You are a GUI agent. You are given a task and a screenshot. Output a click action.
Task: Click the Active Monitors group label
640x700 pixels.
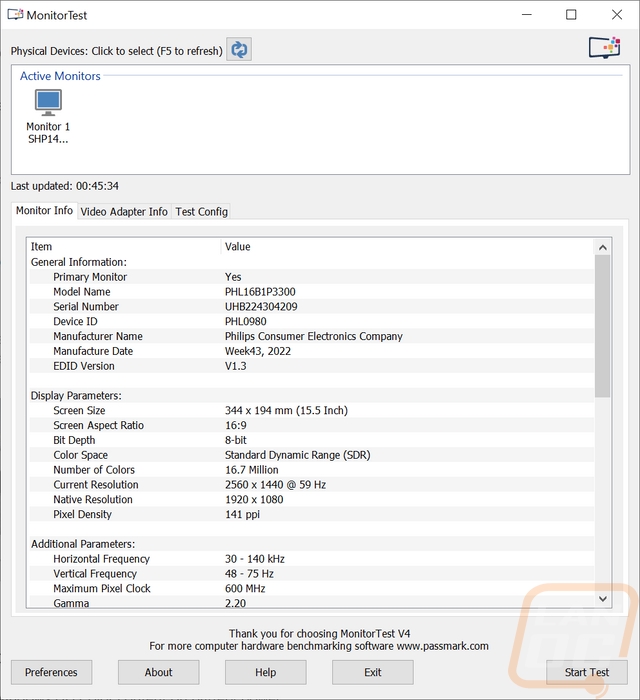pyautogui.click(x=60, y=76)
